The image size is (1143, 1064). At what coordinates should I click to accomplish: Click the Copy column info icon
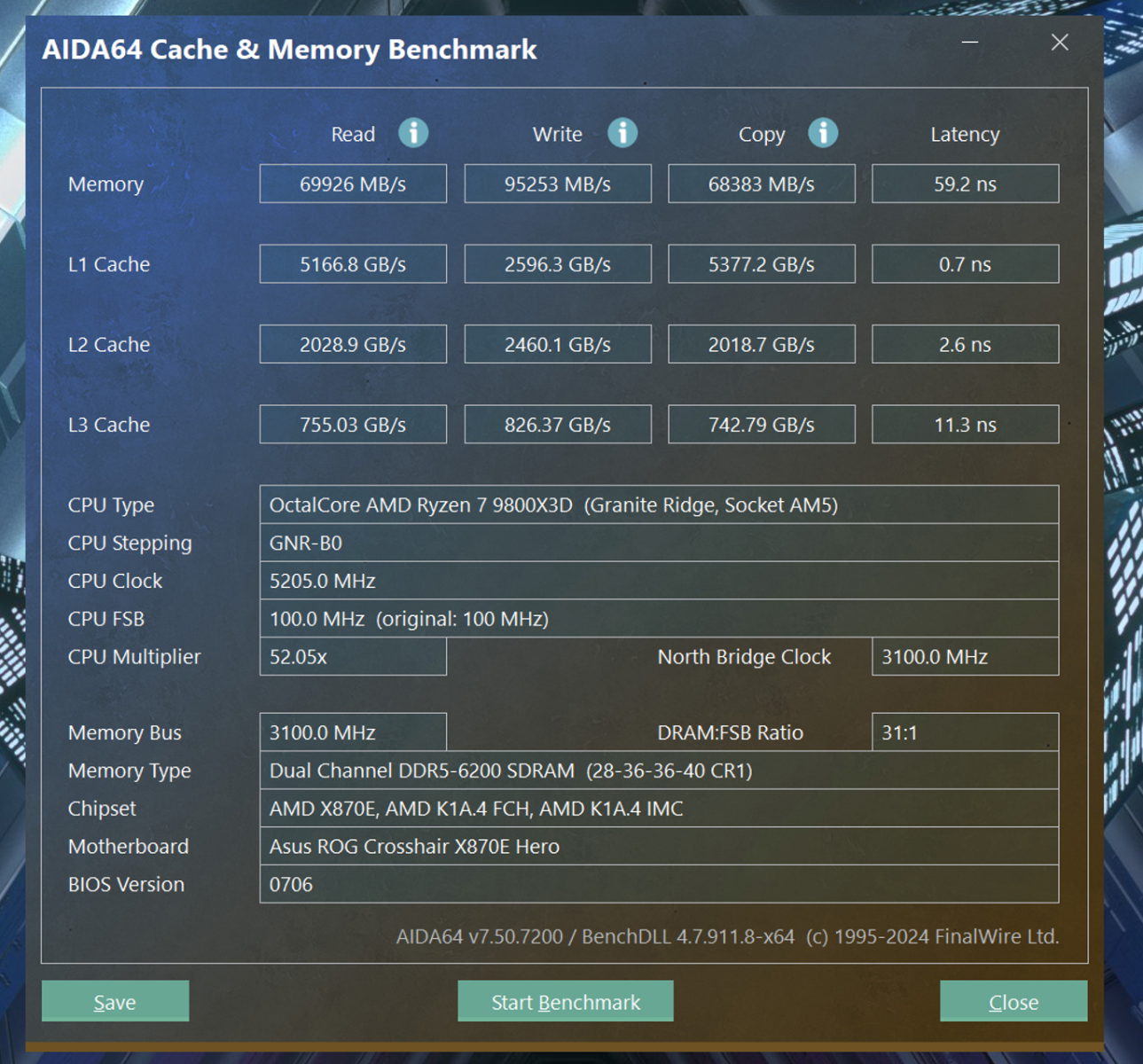[x=823, y=133]
